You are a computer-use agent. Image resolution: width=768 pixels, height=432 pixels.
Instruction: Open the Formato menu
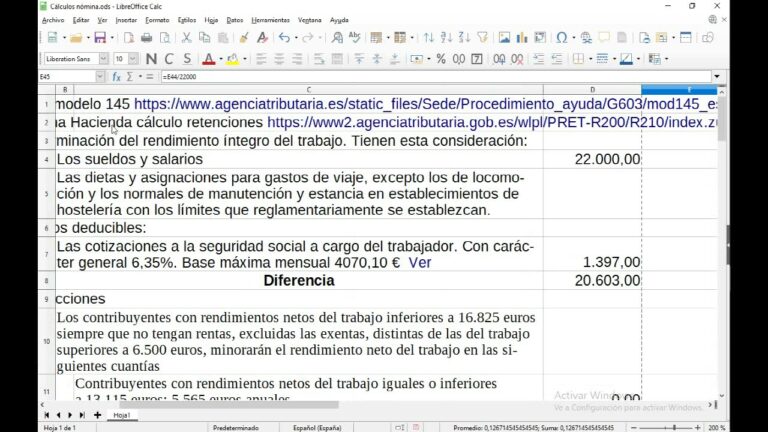tap(157, 20)
